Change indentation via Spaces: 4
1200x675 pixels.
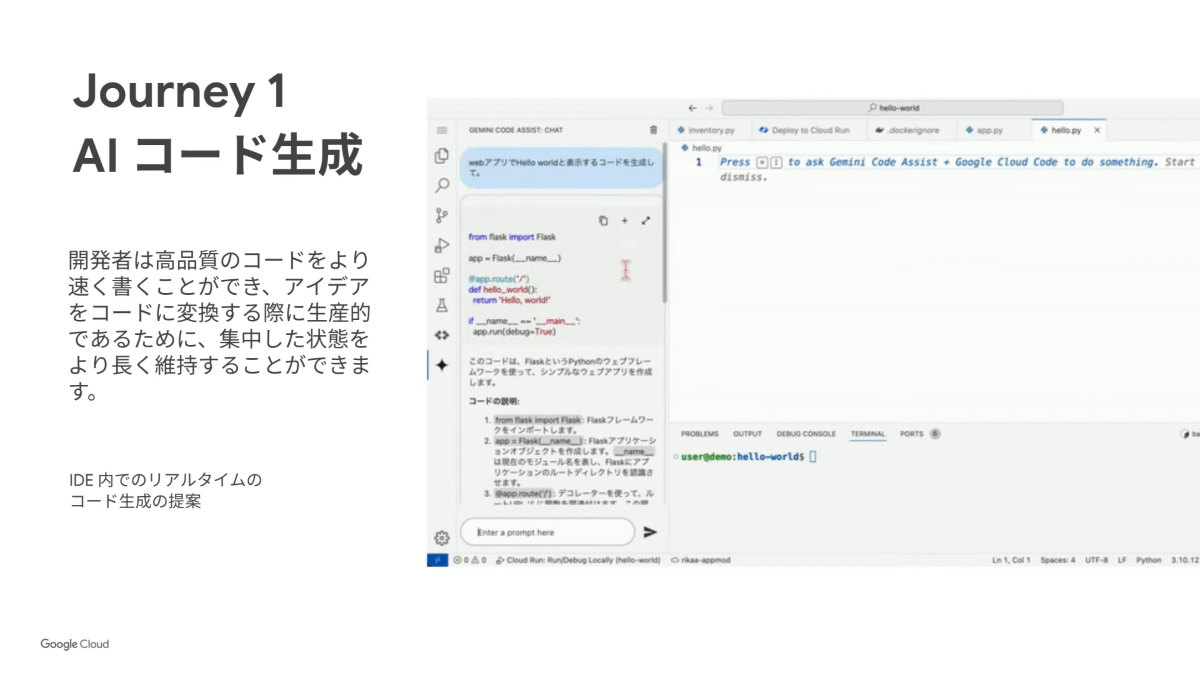click(x=1058, y=560)
